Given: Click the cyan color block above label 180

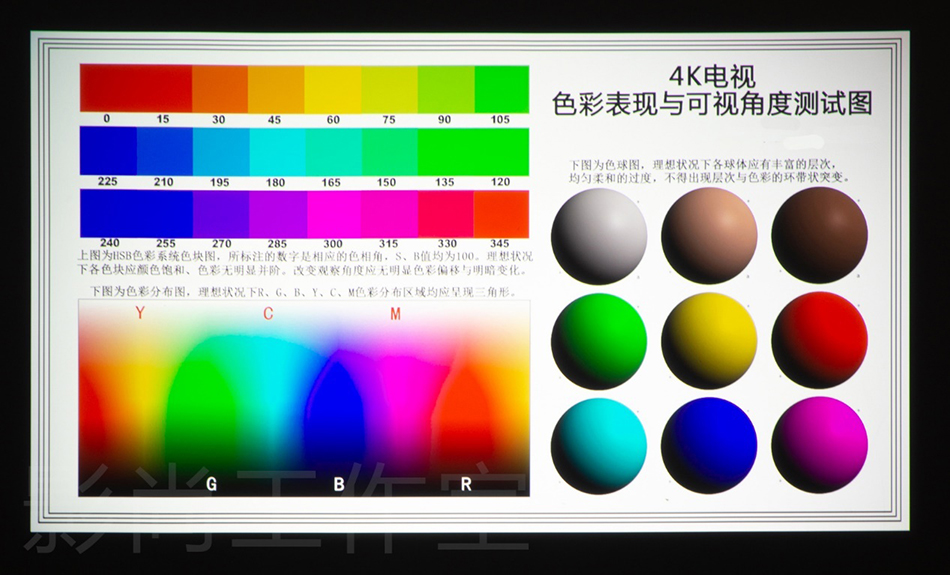Looking at the screenshot, I should 276,151.
